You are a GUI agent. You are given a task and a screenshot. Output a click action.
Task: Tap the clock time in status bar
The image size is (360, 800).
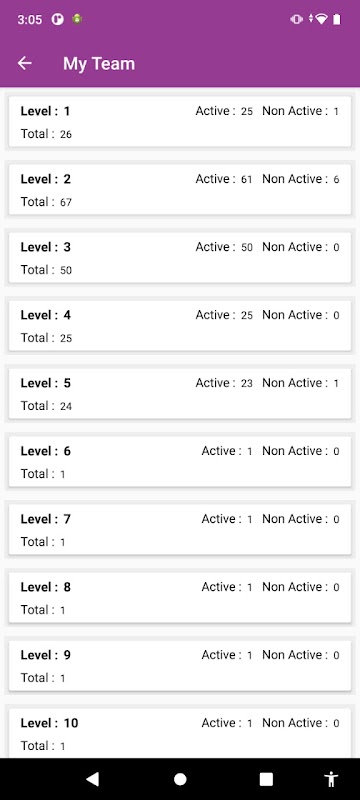coord(30,20)
